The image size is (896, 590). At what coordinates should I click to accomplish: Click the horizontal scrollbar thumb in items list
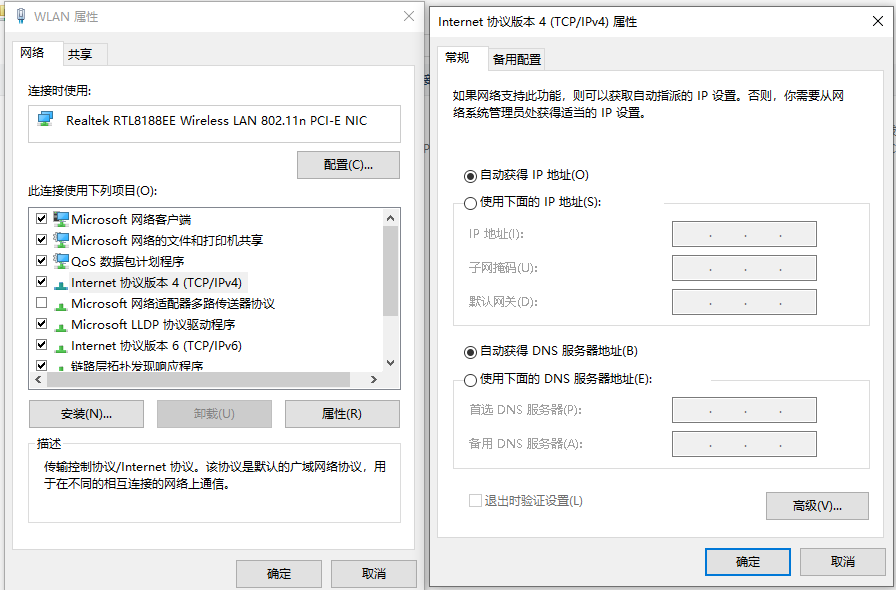198,380
